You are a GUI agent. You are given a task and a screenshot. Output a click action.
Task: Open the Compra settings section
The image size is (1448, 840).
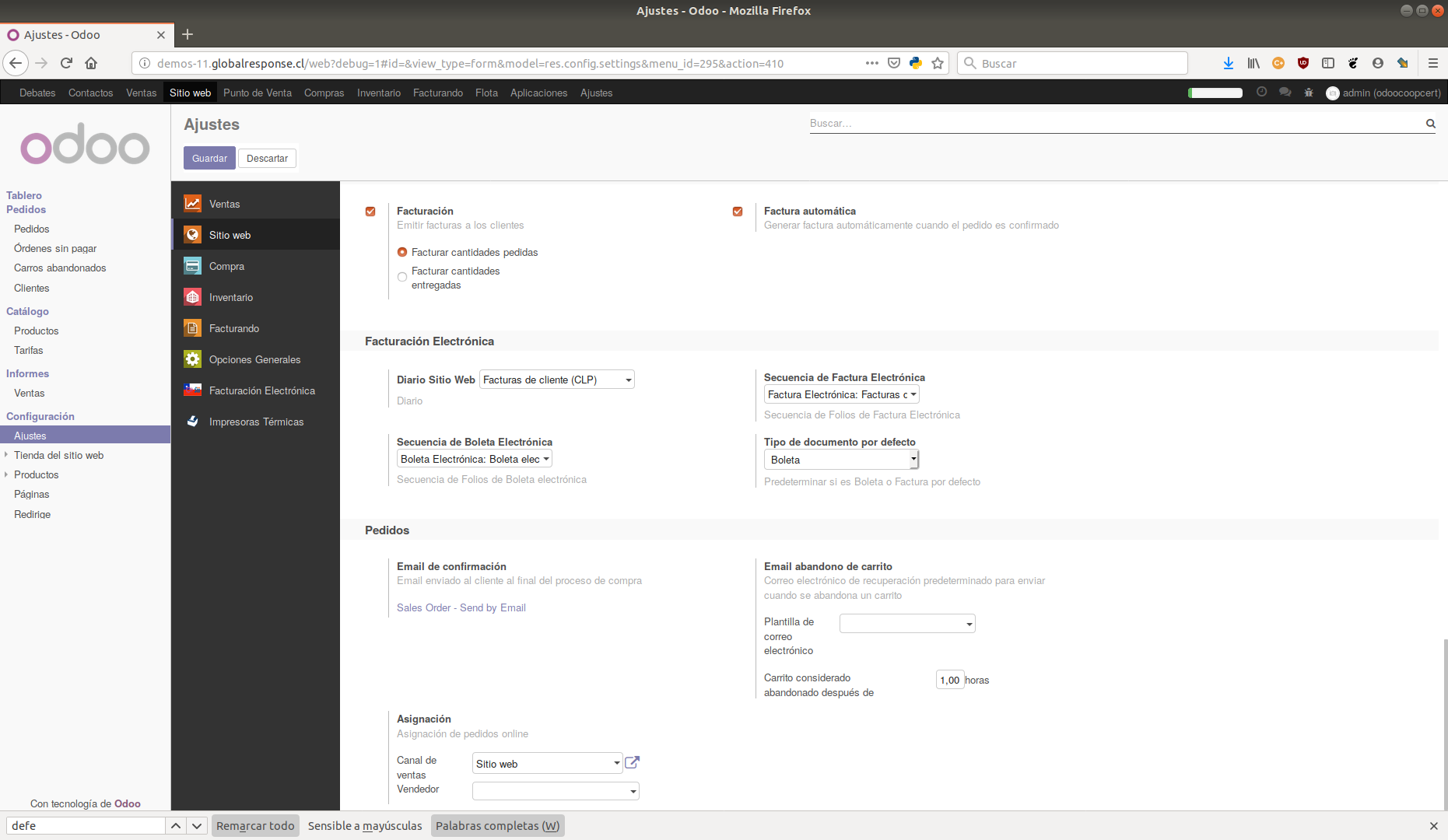[x=226, y=266]
